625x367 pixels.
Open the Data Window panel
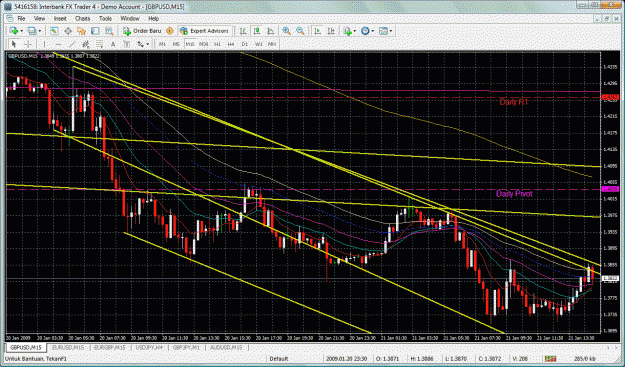pos(68,31)
